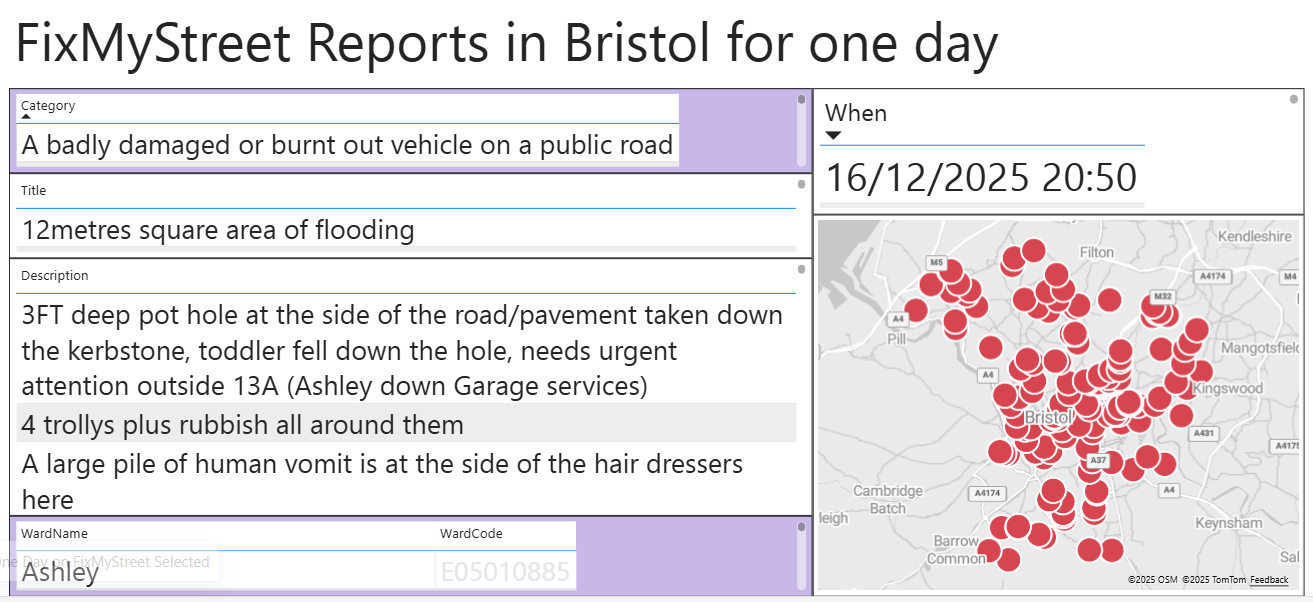Open more options on the Category visual
The height and width of the screenshot is (602, 1313).
(x=800, y=97)
